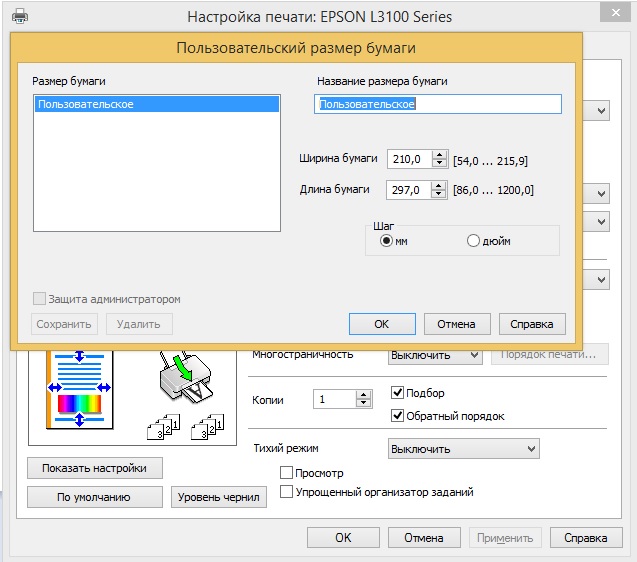The height and width of the screenshot is (562, 637).
Task: Click the page layout preview thumbnail
Action: click(x=80, y=390)
